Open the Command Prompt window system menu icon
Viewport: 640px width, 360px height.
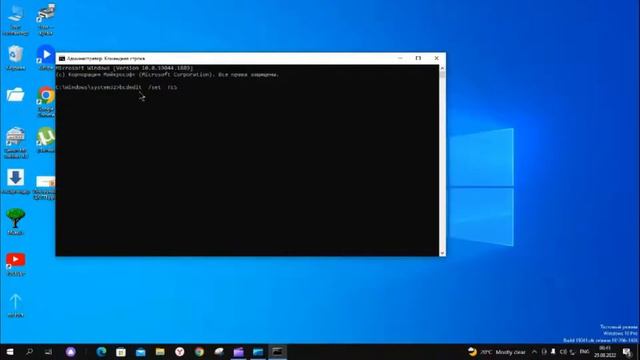(62, 58)
